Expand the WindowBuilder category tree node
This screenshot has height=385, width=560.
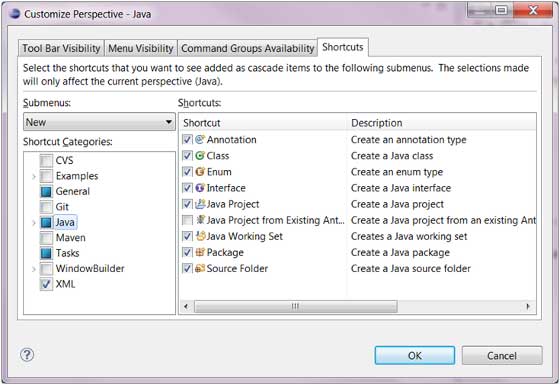pyautogui.click(x=34, y=269)
